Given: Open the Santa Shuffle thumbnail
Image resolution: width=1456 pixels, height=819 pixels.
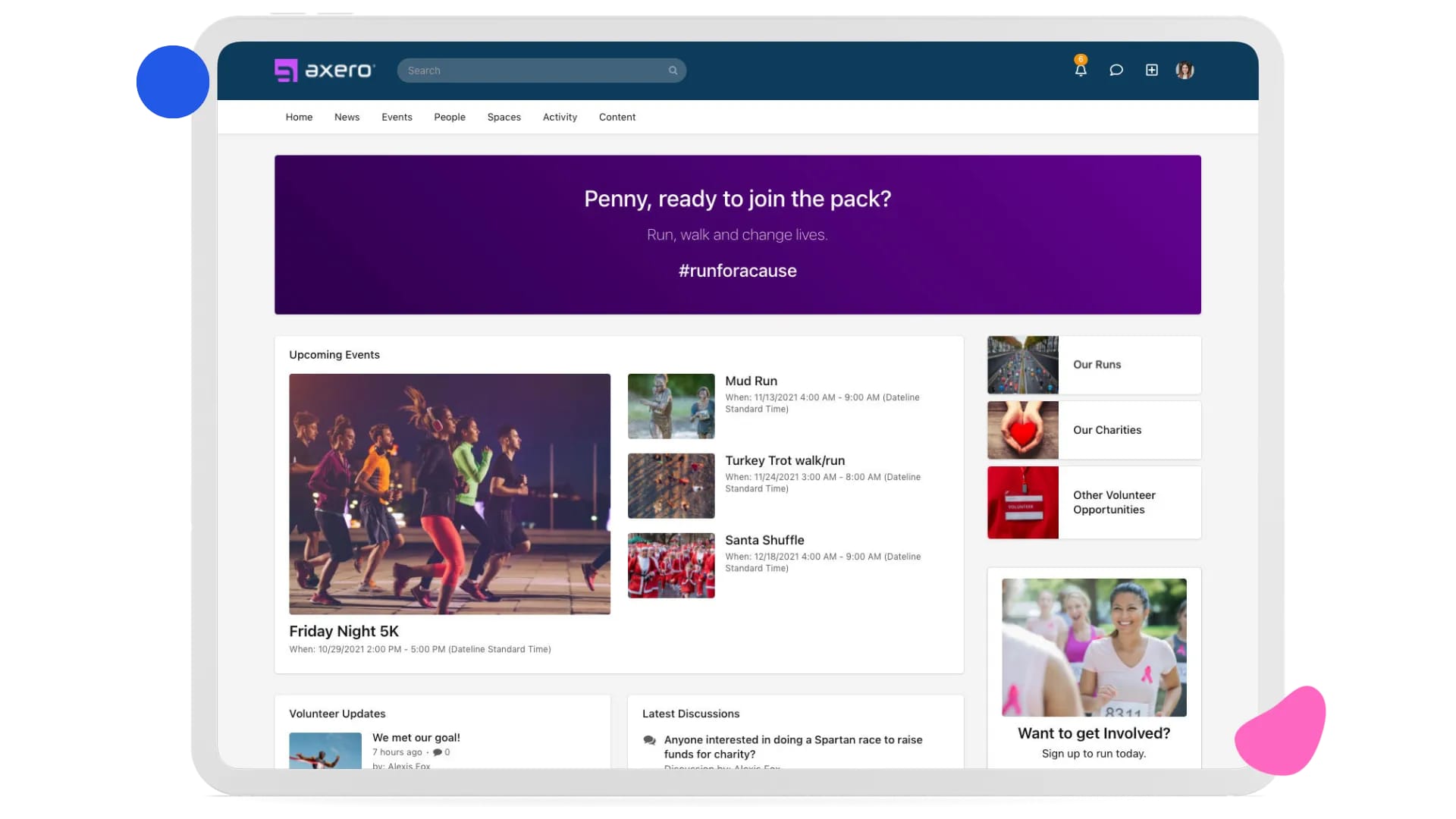Looking at the screenshot, I should click(671, 565).
